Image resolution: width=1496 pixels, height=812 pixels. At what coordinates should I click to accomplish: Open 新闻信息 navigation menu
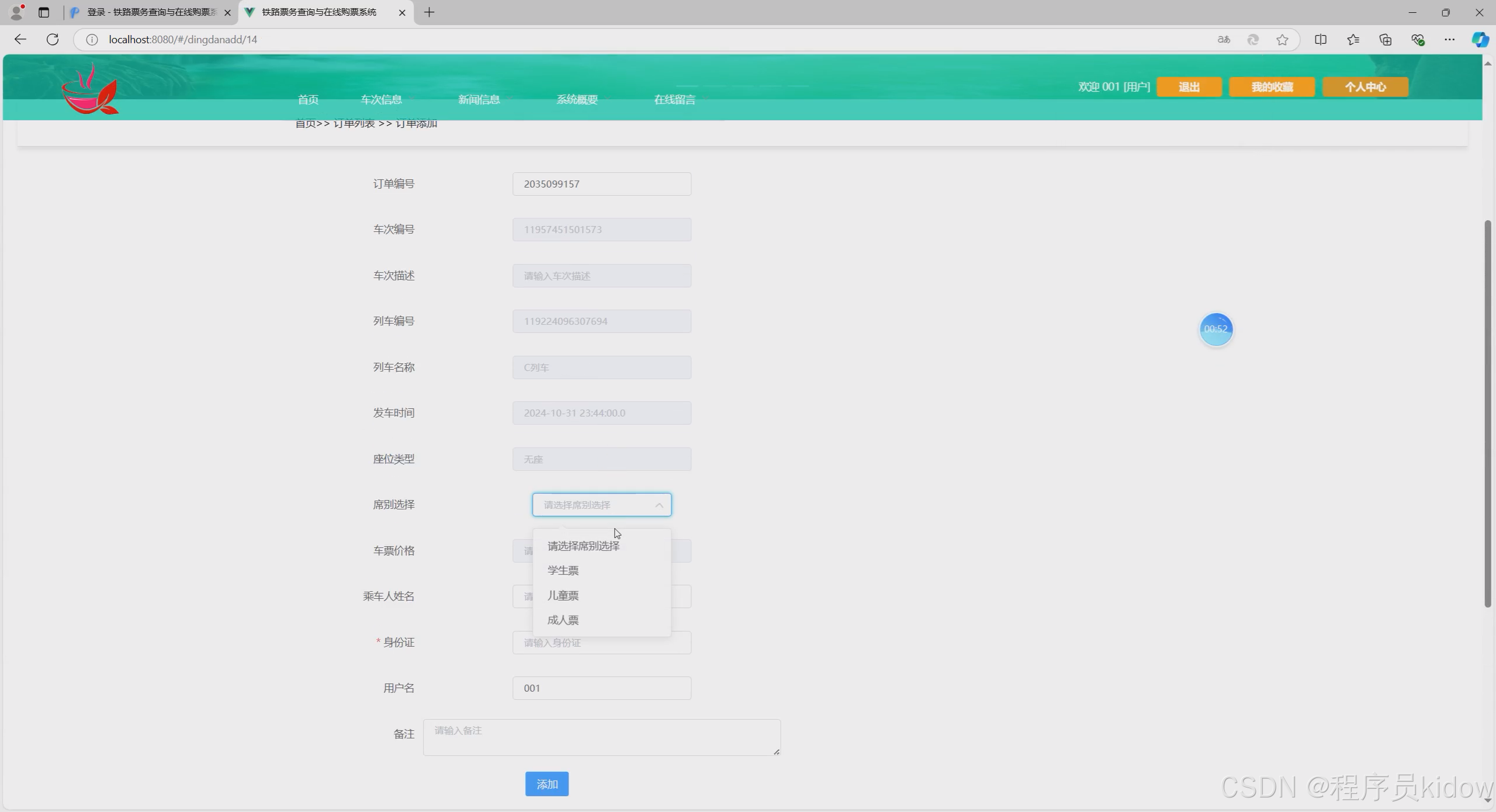[x=479, y=99]
